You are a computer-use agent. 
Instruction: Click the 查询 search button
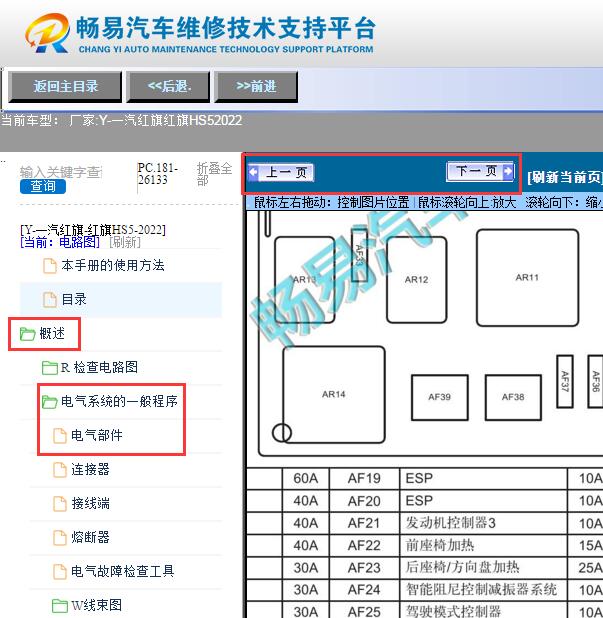click(43, 186)
